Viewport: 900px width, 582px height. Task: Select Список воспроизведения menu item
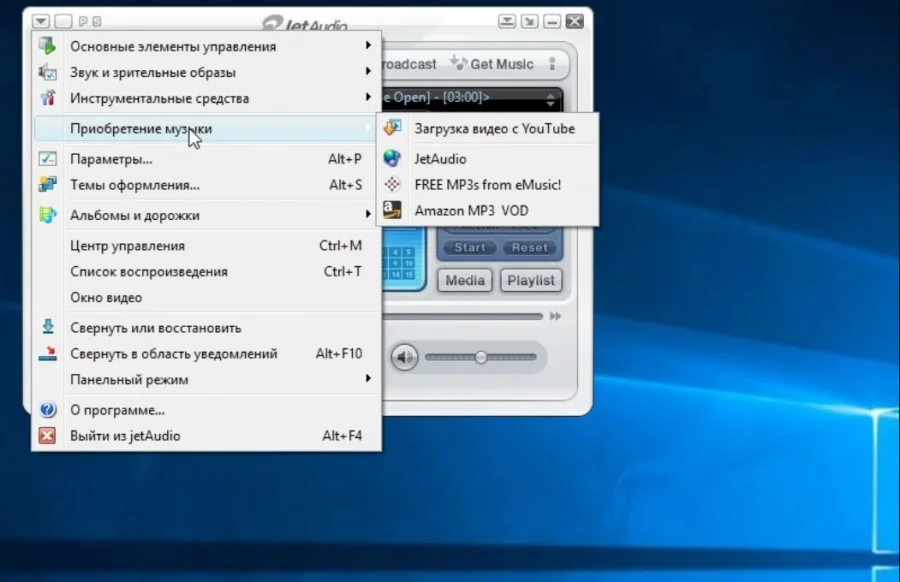[207, 271]
